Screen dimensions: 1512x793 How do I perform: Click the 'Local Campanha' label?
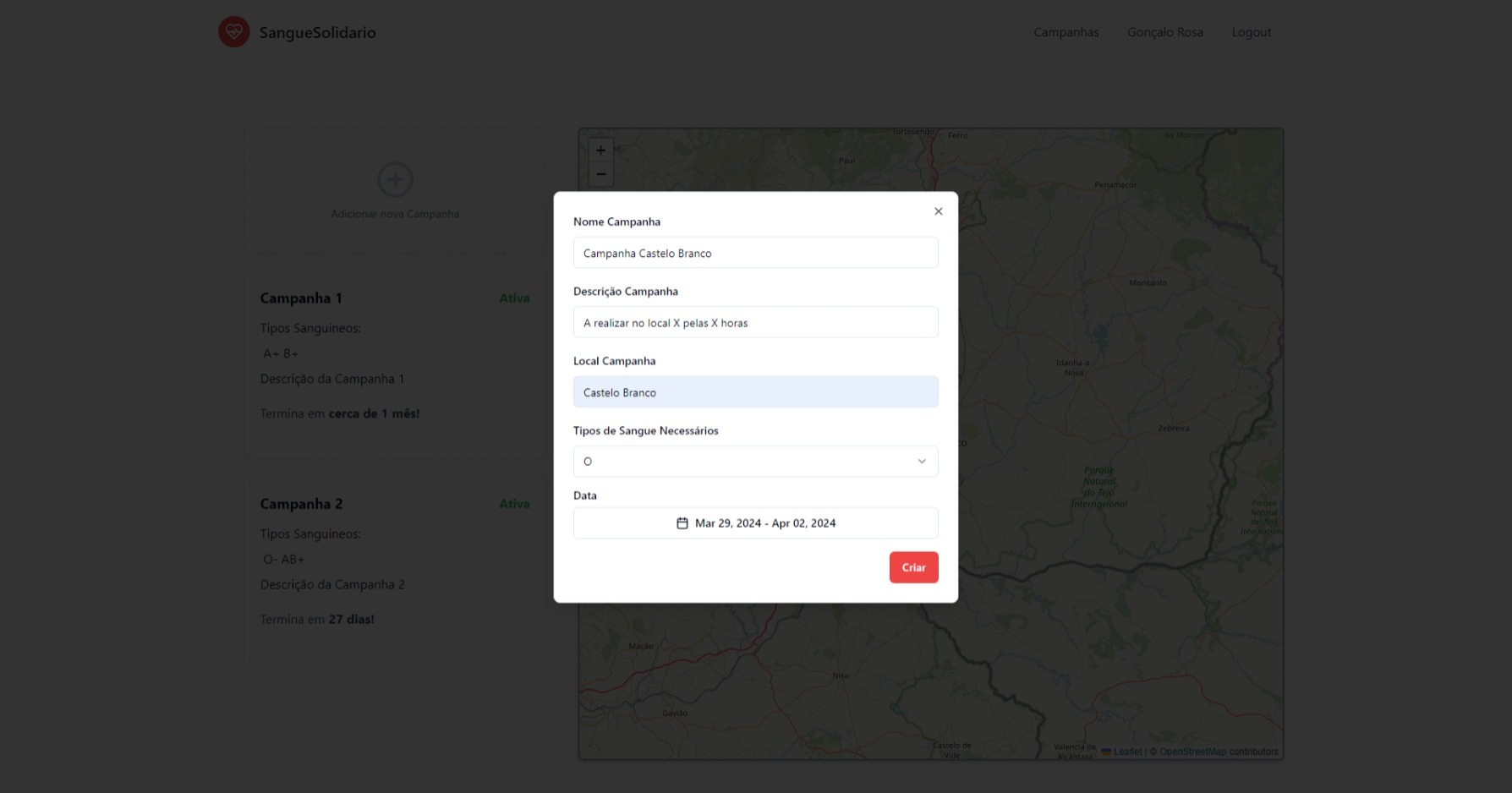tap(614, 361)
